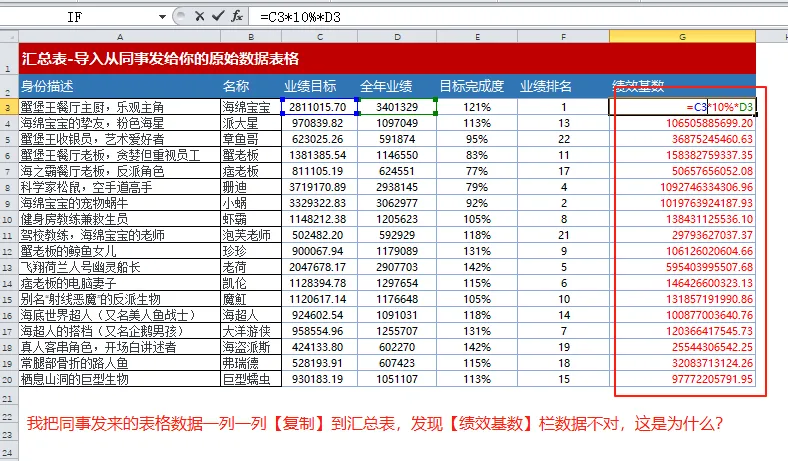Select cell with value 2907703
788x461 pixels.
(x=397, y=267)
